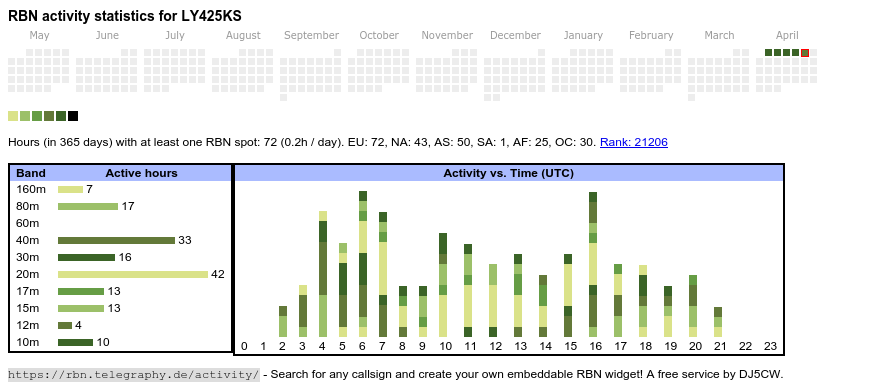870x390 pixels.
Task: Choose the first dark green April day
Action: 768,53
